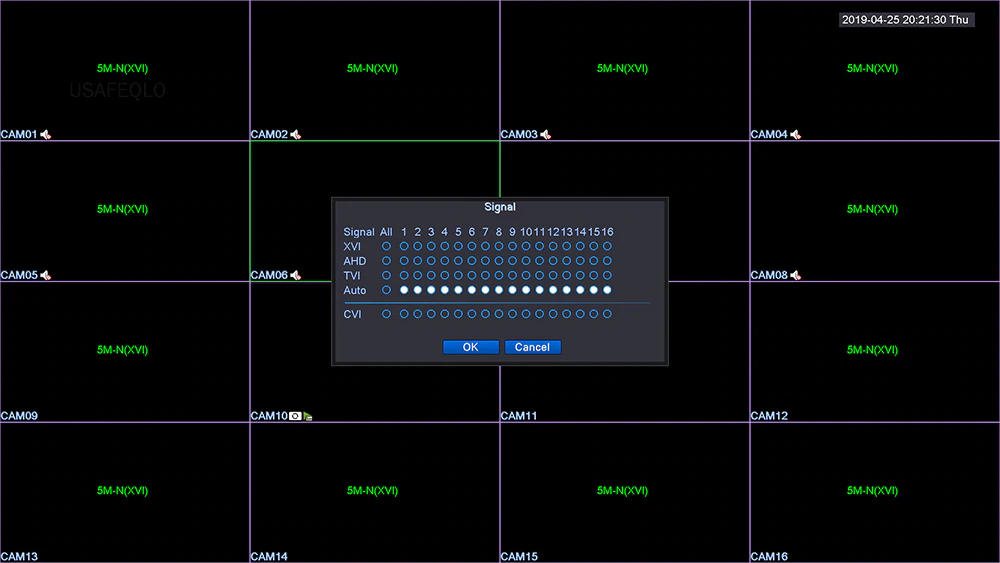Click the CAM05 muted audio icon
Viewport: 1000px width, 563px height.
[46, 275]
